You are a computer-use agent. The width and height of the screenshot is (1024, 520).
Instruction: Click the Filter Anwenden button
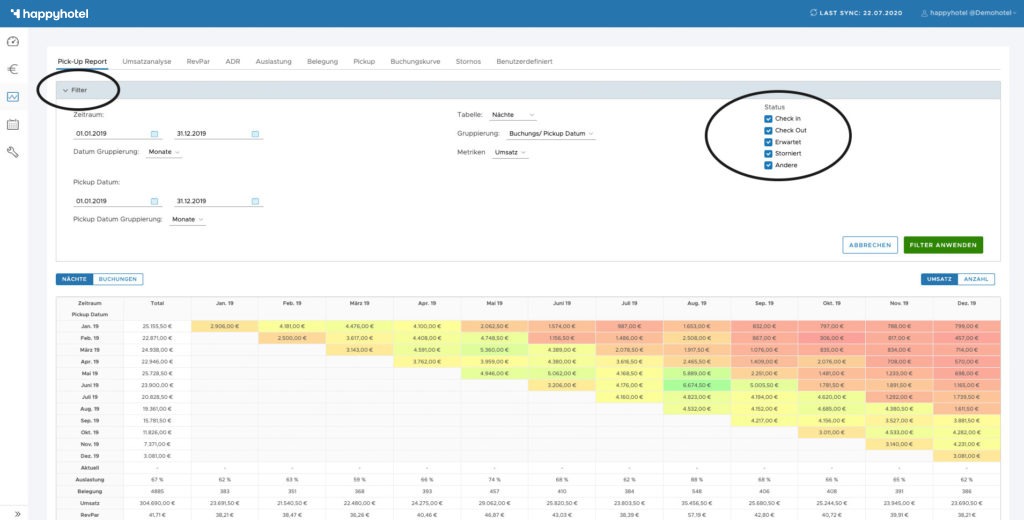tap(943, 245)
